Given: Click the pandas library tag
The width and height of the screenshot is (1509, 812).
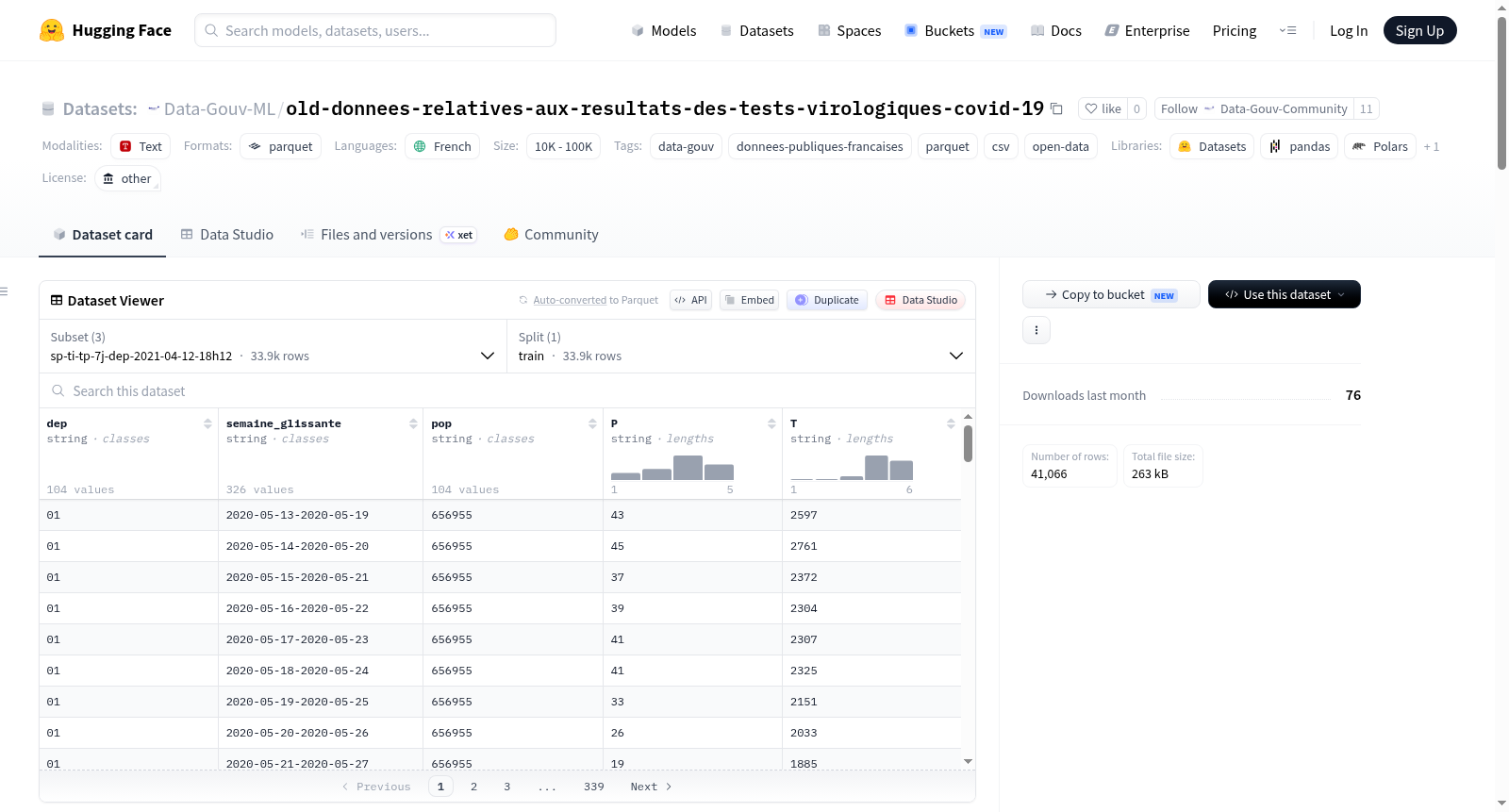Looking at the screenshot, I should tap(1299, 146).
